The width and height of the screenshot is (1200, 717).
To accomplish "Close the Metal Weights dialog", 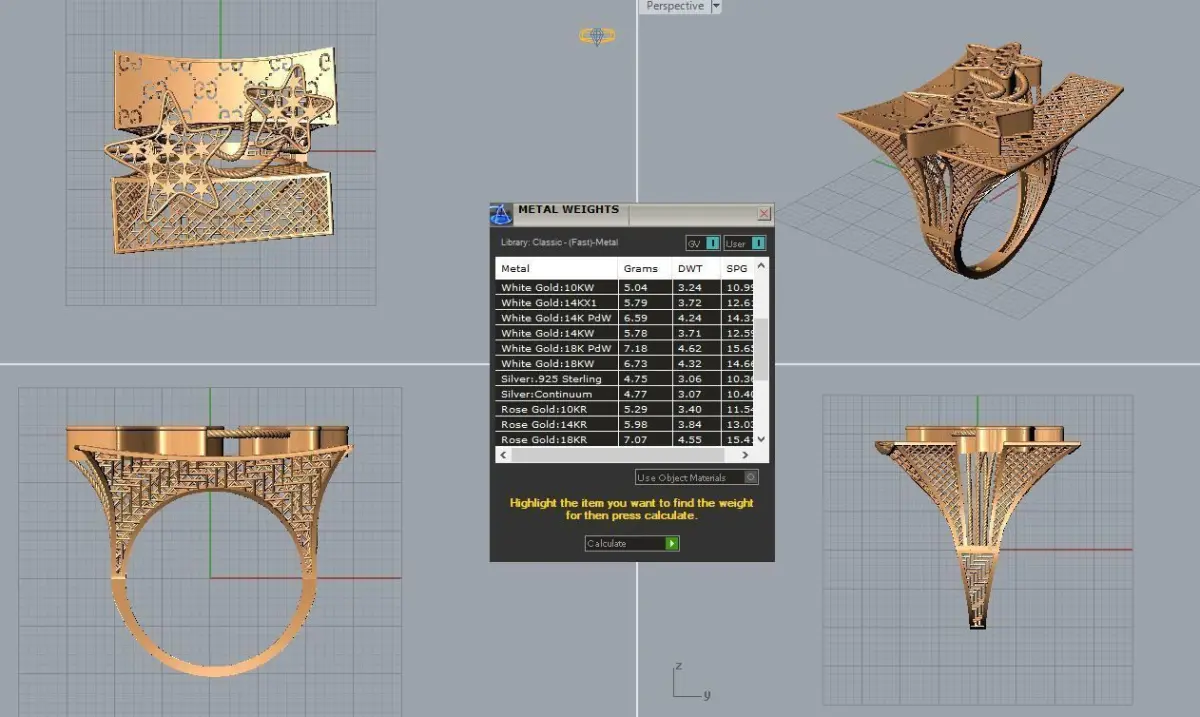I will click(x=764, y=214).
